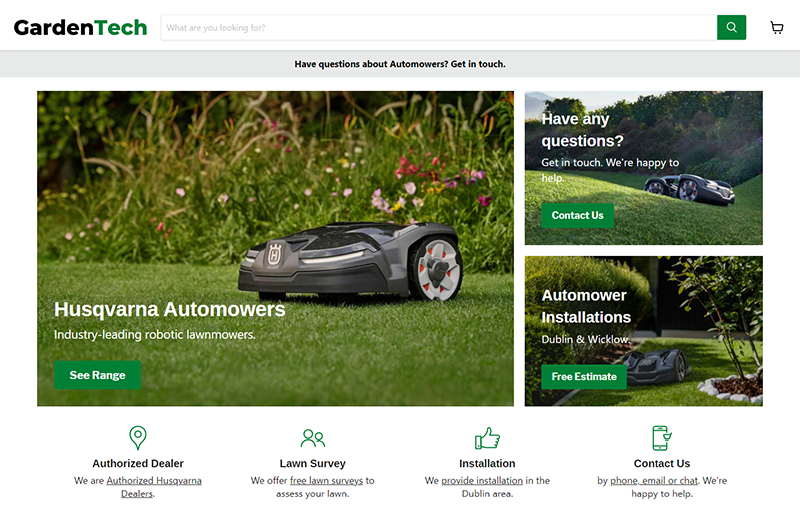Screen dimensions: 800x530
Task: Click the Lawn Survey people icon
Action: (313, 438)
